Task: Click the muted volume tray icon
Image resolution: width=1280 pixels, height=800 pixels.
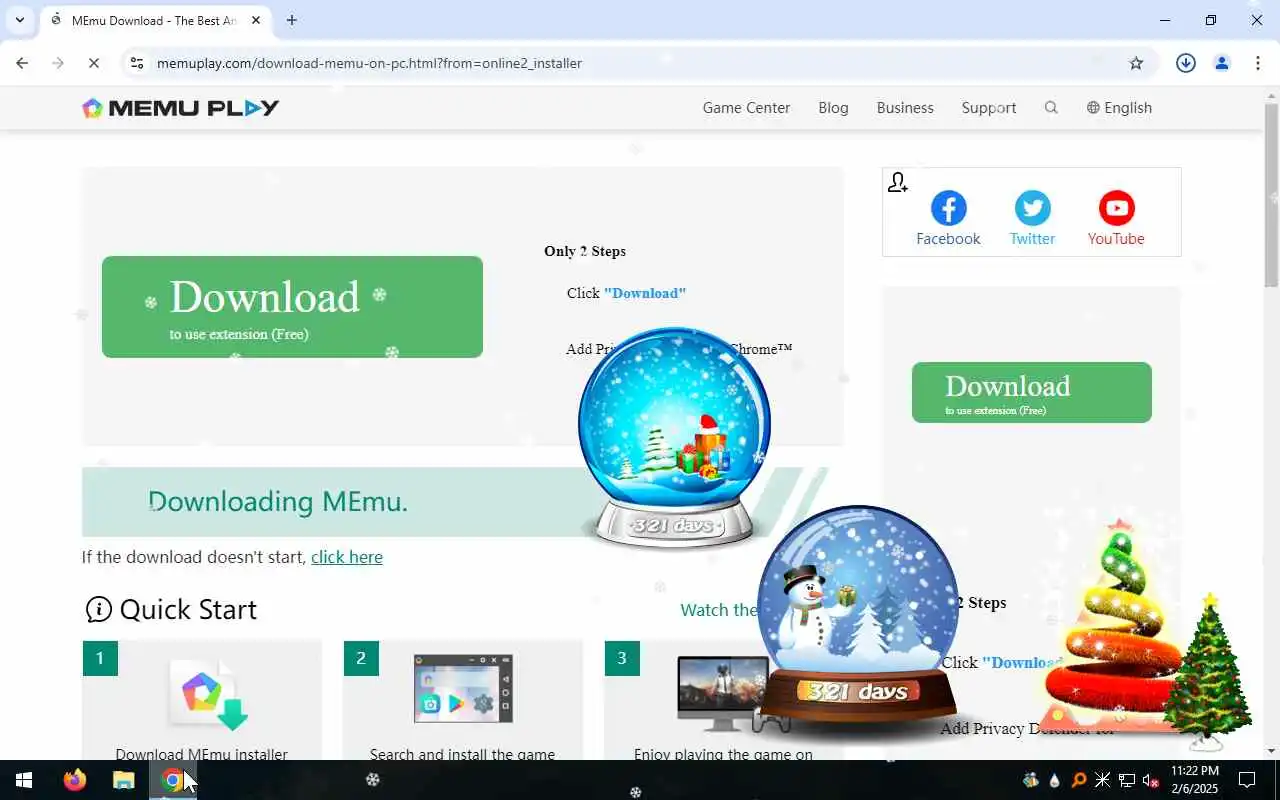Action: pos(1151,780)
